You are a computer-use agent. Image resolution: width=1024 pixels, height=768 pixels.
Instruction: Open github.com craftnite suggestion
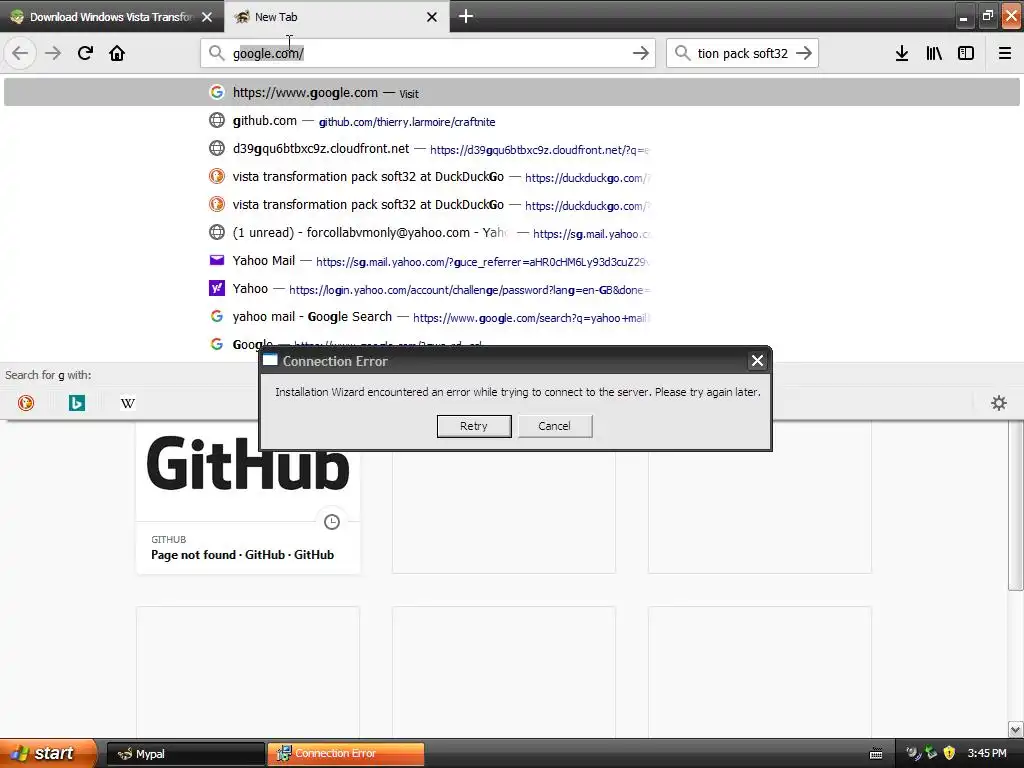point(511,121)
